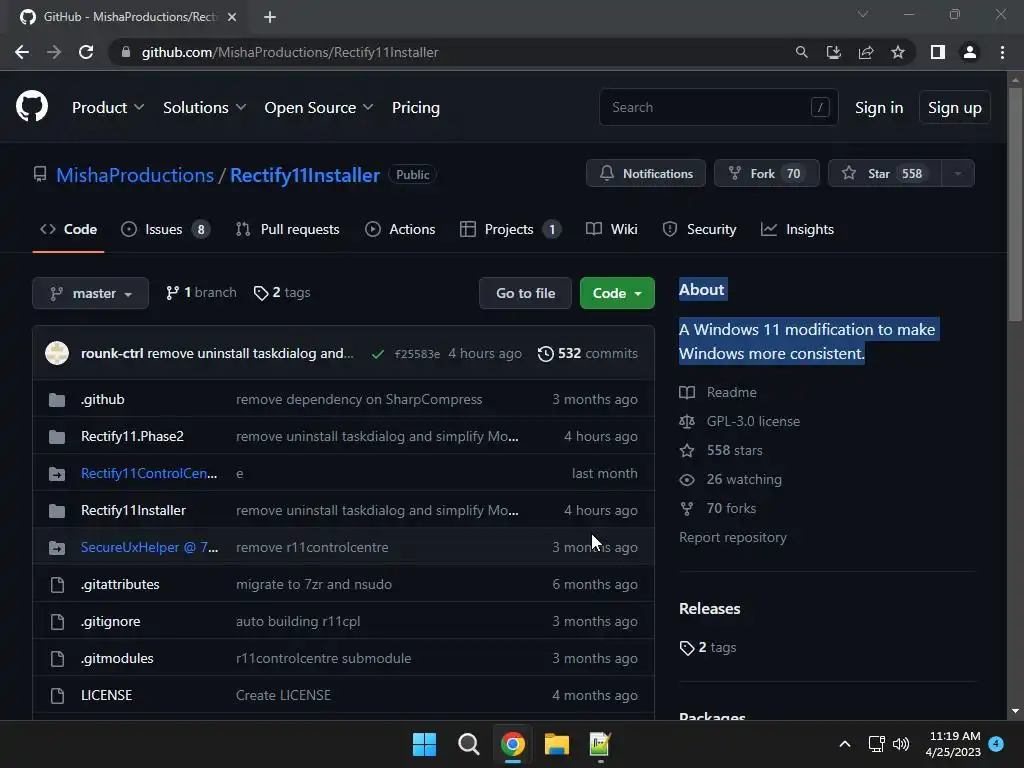Screen dimensions: 1024x768
Task: Open File Explorer from the taskbar
Action: pyautogui.click(x=556, y=744)
